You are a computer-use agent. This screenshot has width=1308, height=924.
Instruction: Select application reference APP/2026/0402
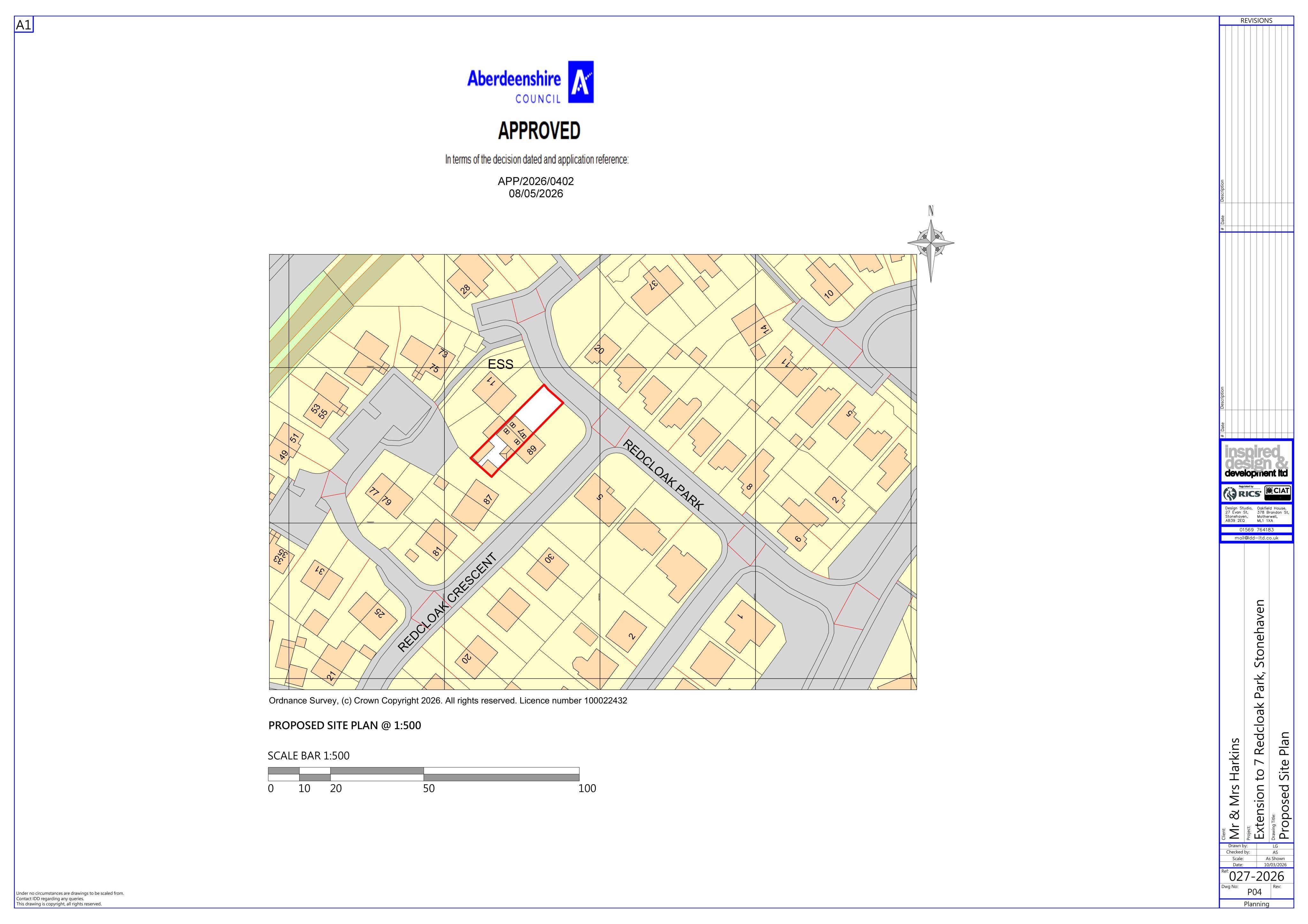click(536, 181)
